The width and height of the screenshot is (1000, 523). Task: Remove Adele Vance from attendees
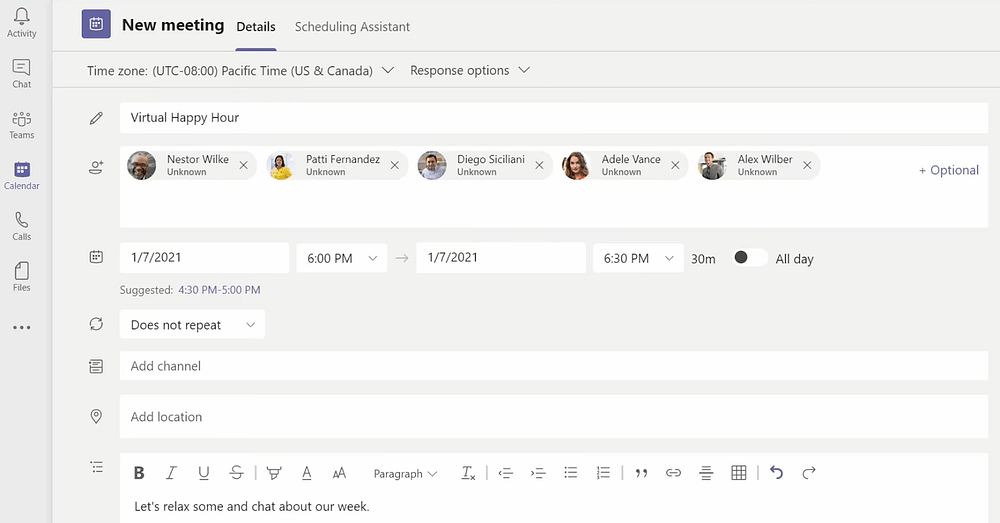675,166
